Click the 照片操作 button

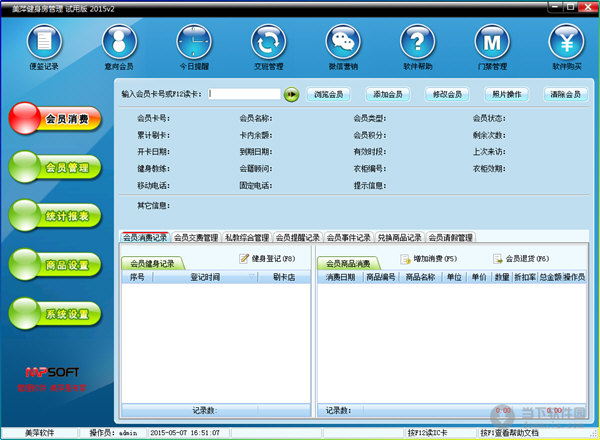[507, 94]
